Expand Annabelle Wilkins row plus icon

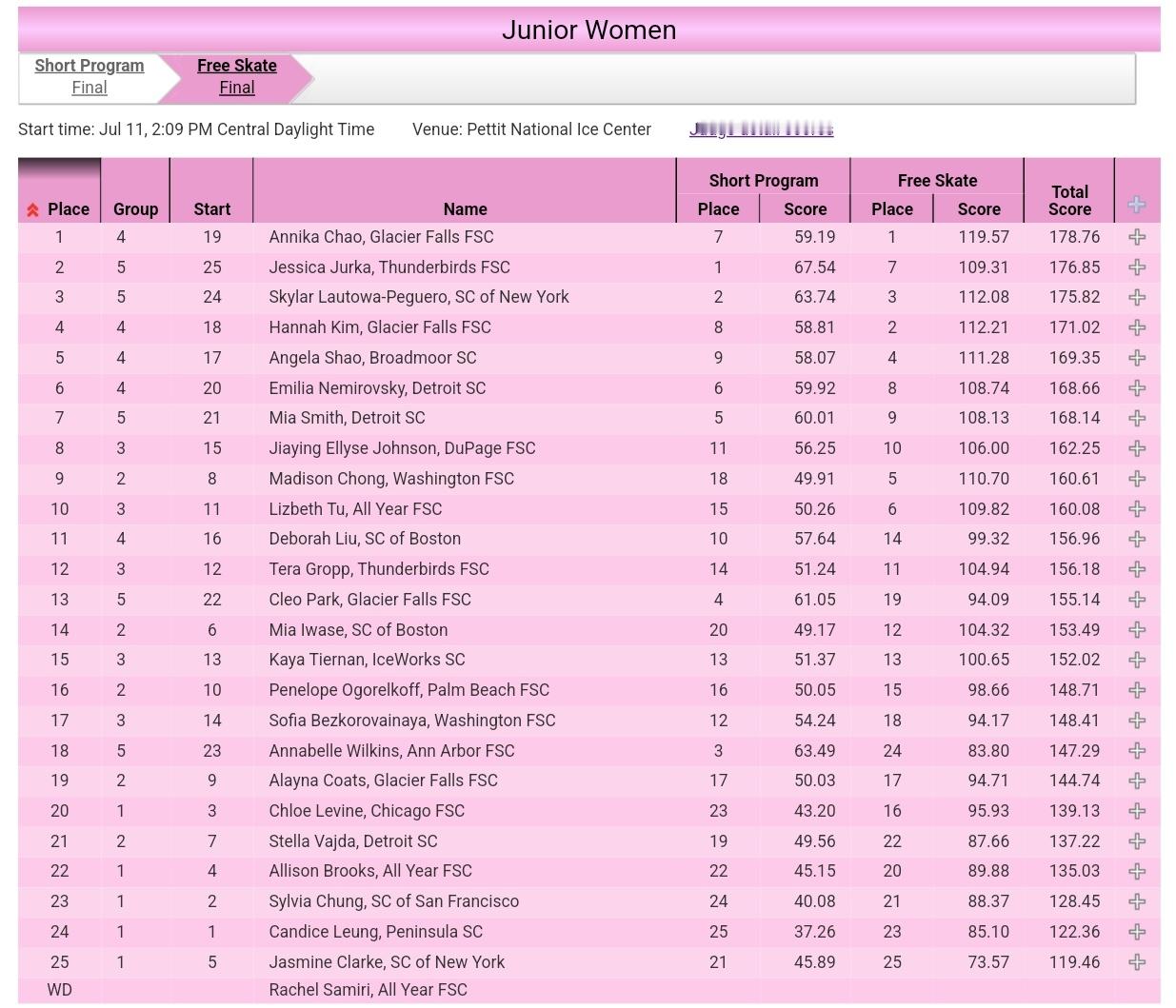click(x=1137, y=751)
